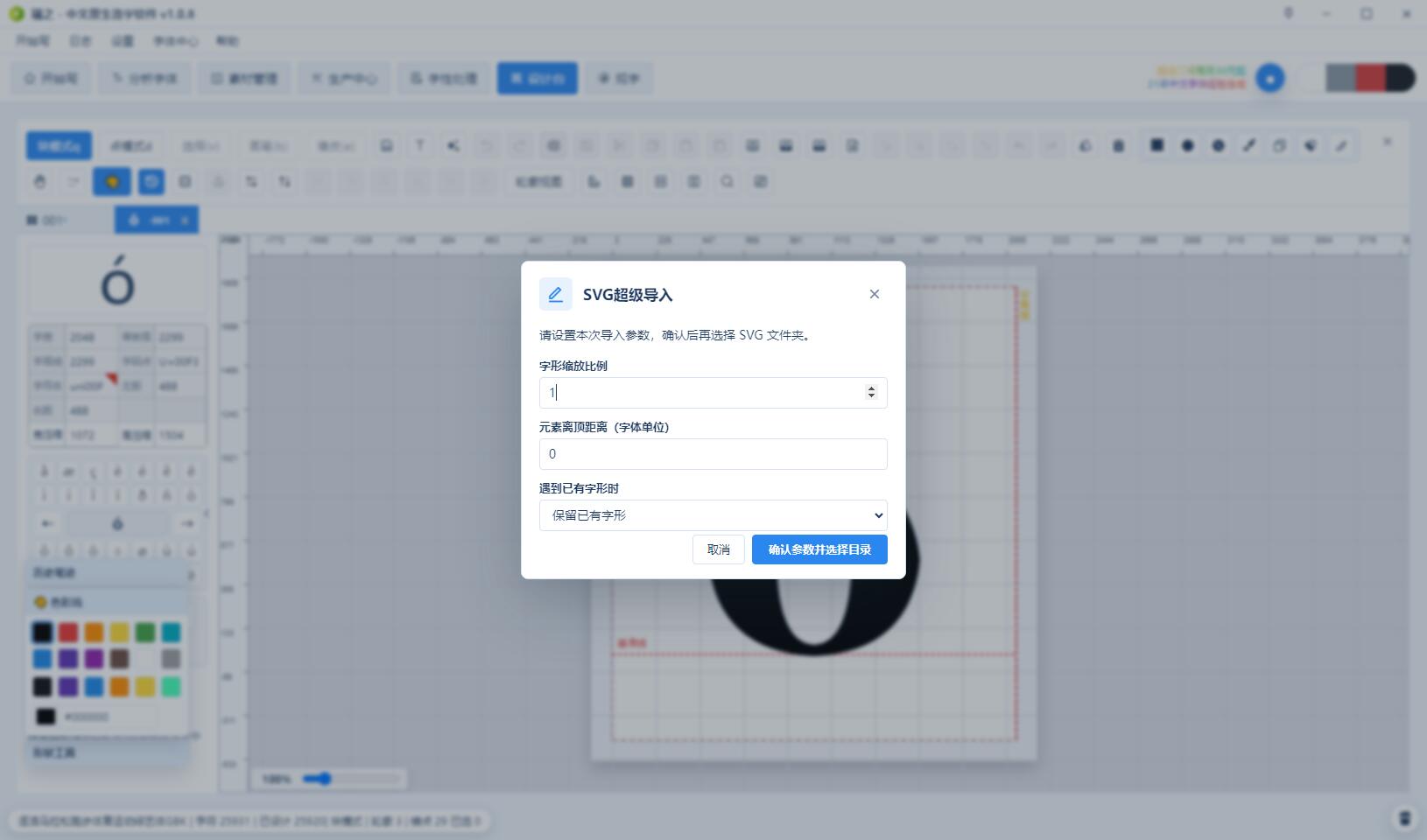This screenshot has height=840, width=1427.
Task: Close the SVG超级导入 dialog
Action: pyautogui.click(x=874, y=294)
